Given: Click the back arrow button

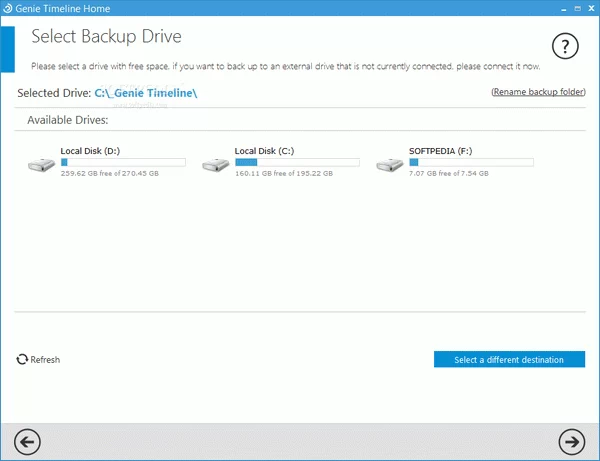Looking at the screenshot, I should click(x=27, y=442).
